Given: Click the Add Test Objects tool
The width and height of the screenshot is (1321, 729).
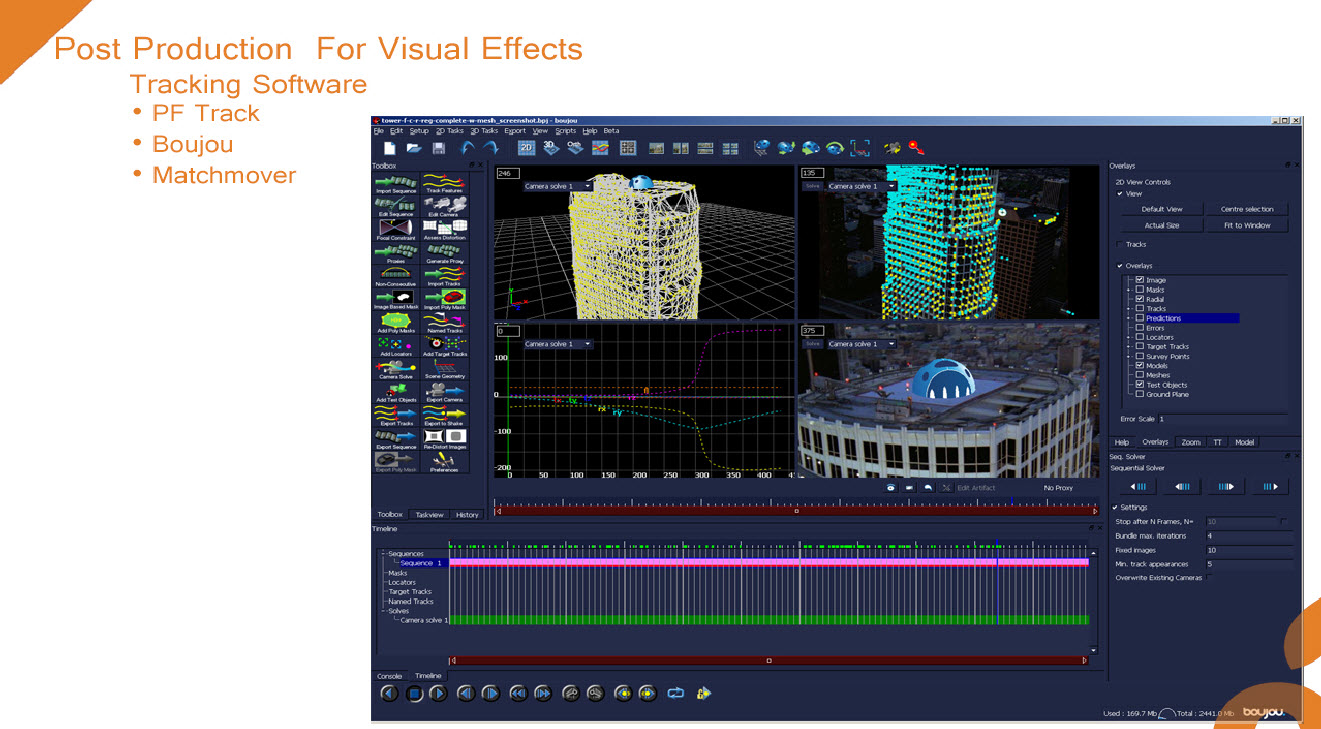Looking at the screenshot, I should tap(395, 390).
